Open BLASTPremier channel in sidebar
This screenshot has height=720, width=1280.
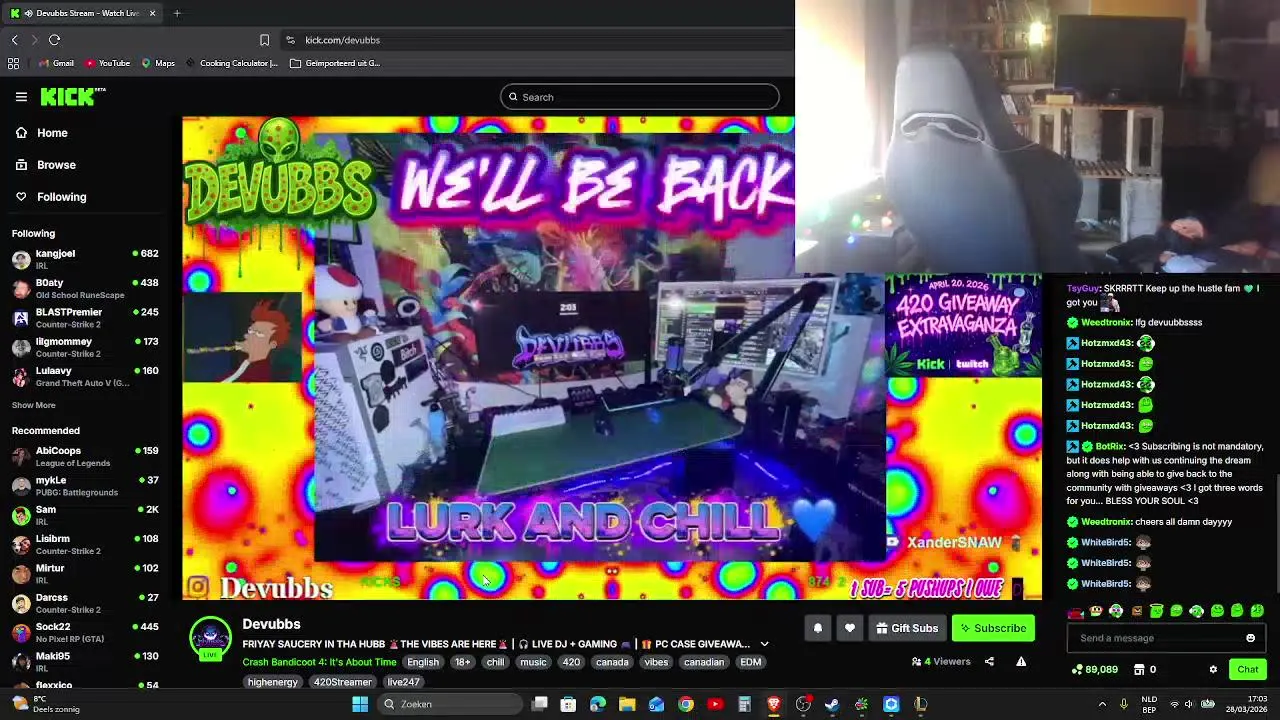(x=86, y=318)
